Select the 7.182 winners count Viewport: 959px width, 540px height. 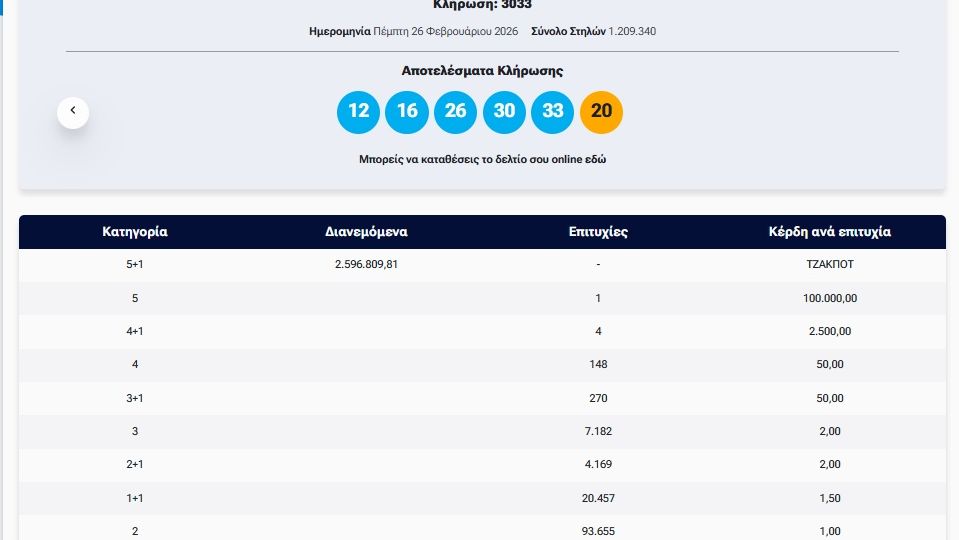point(597,431)
